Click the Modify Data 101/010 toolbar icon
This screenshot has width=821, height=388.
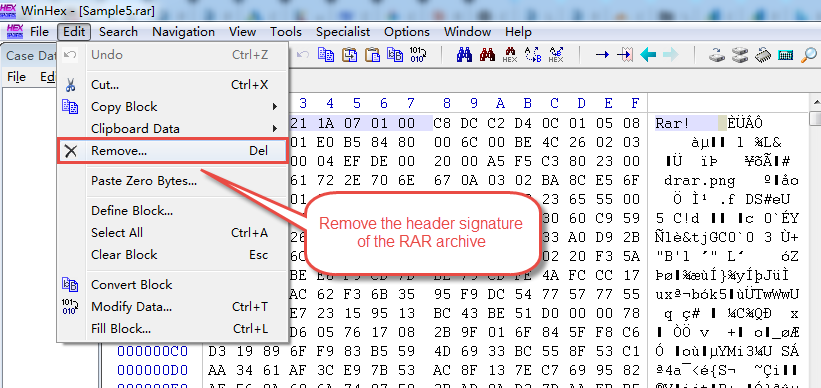tap(418, 54)
